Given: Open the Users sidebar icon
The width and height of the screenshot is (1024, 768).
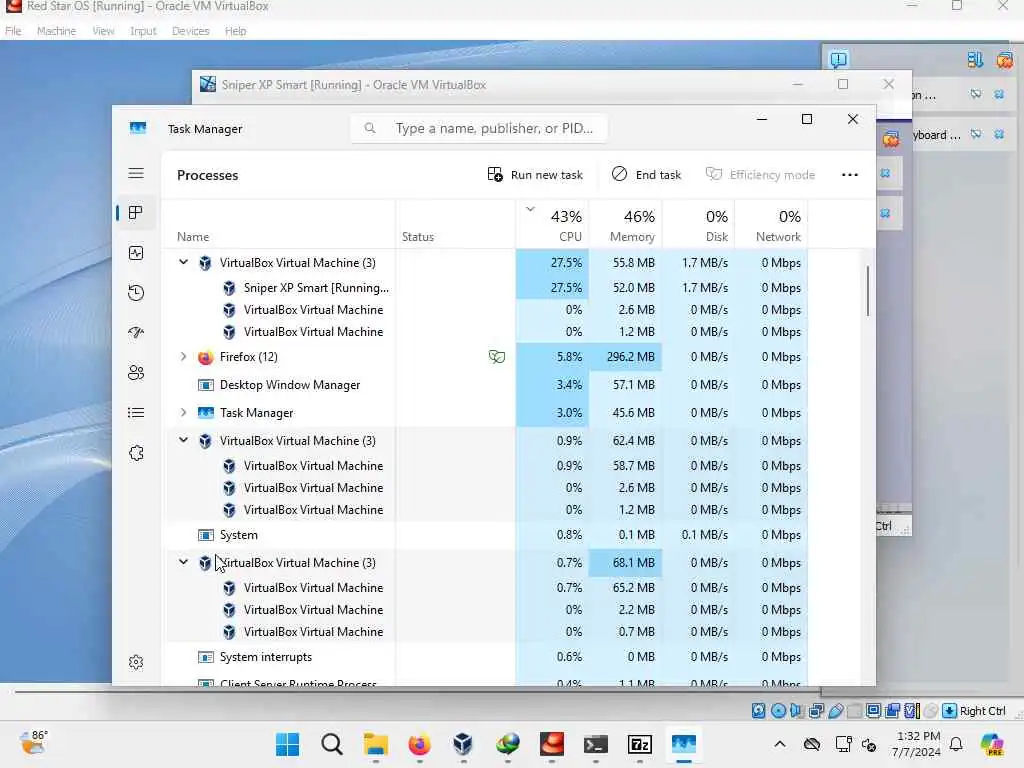Looking at the screenshot, I should point(136,373).
